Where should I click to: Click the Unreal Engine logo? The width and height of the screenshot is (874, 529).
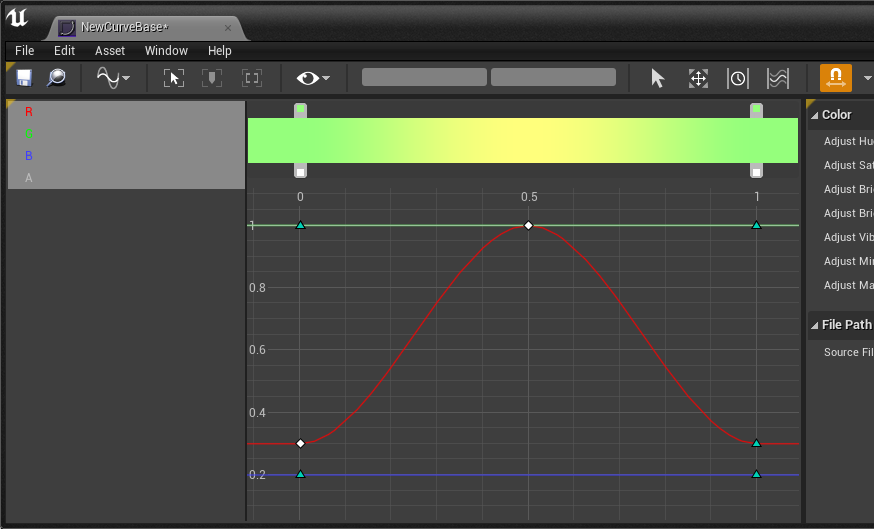pos(17,17)
